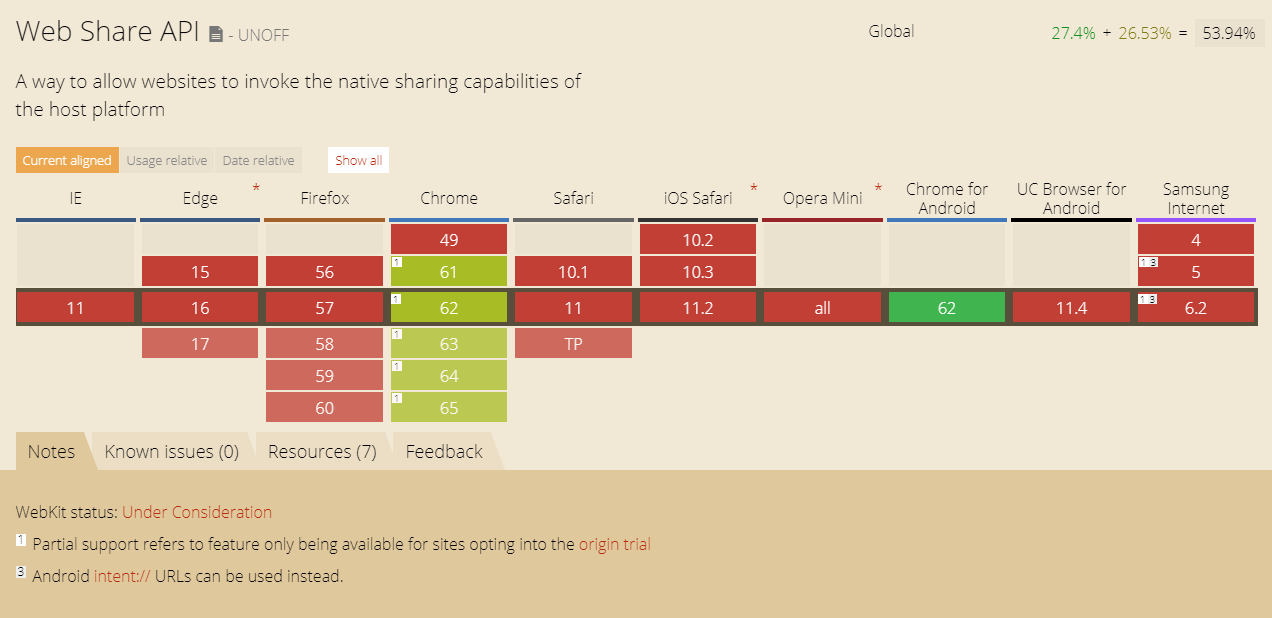Select the Current aligned view option
Screen dimensions: 1272x618
click(66, 160)
